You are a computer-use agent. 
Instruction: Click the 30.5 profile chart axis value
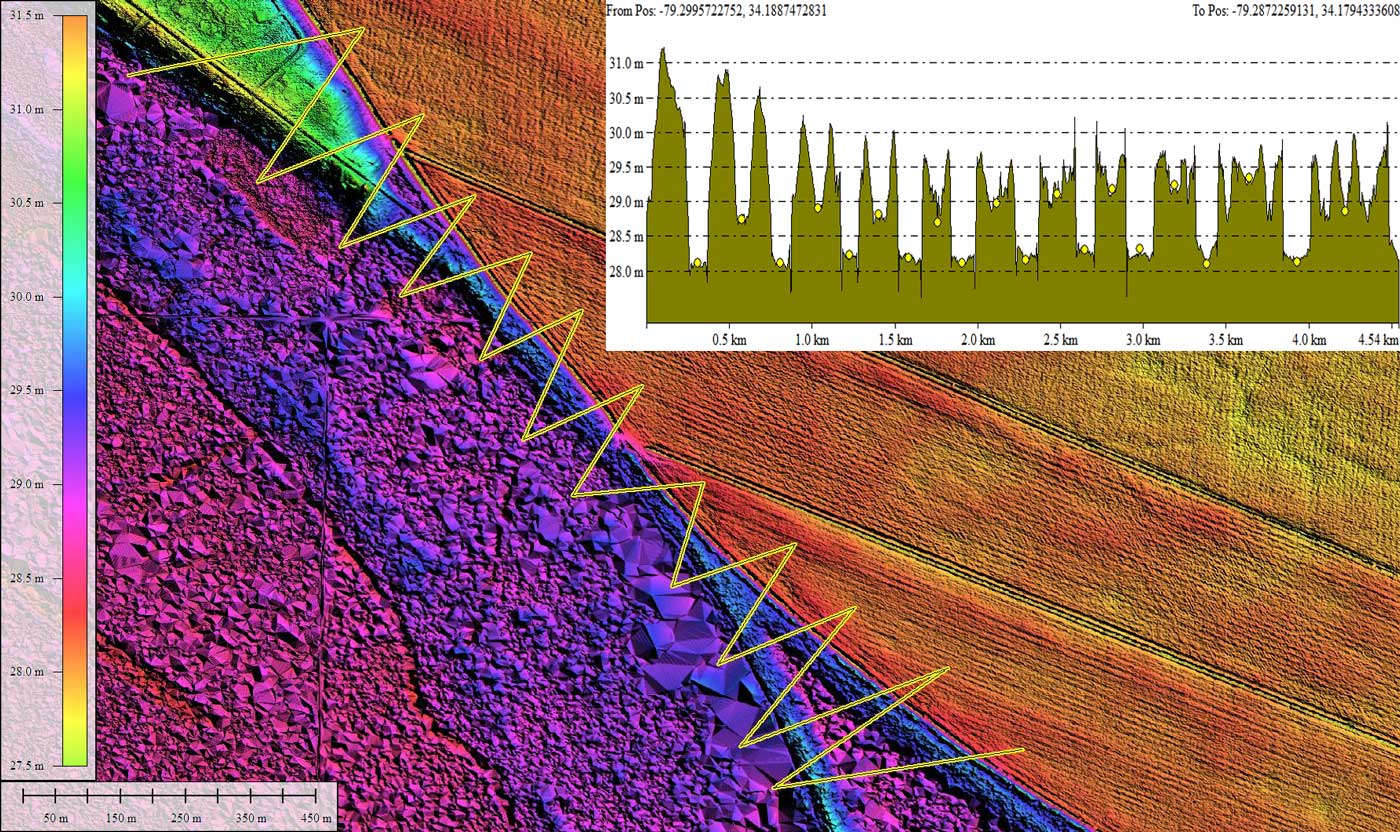pos(625,98)
